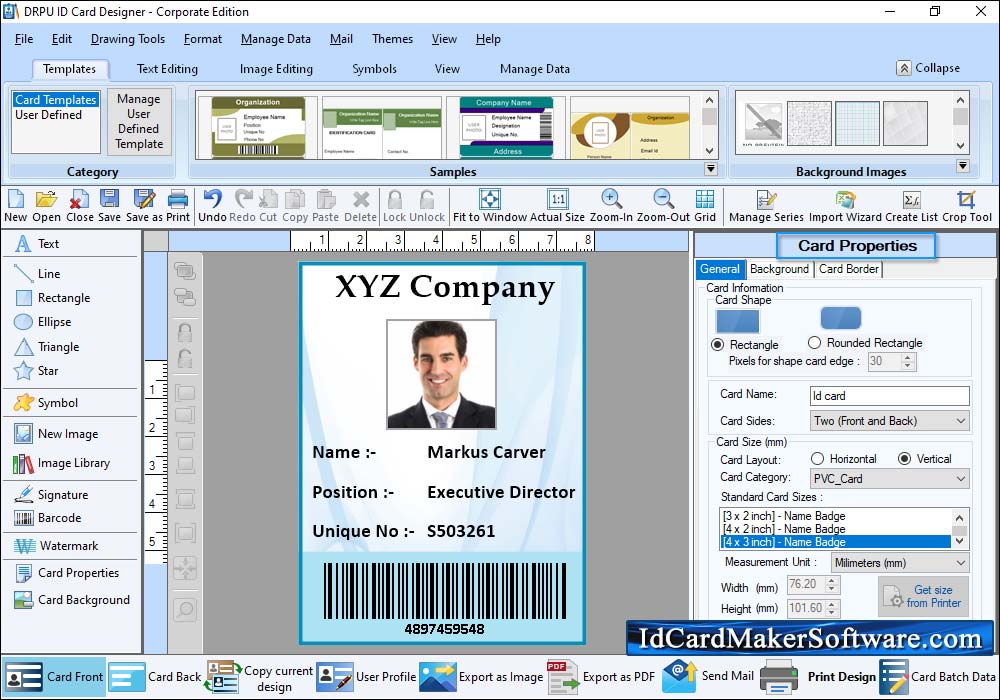Select the Rectangle card shape radio
The image size is (1000, 700).
click(717, 345)
